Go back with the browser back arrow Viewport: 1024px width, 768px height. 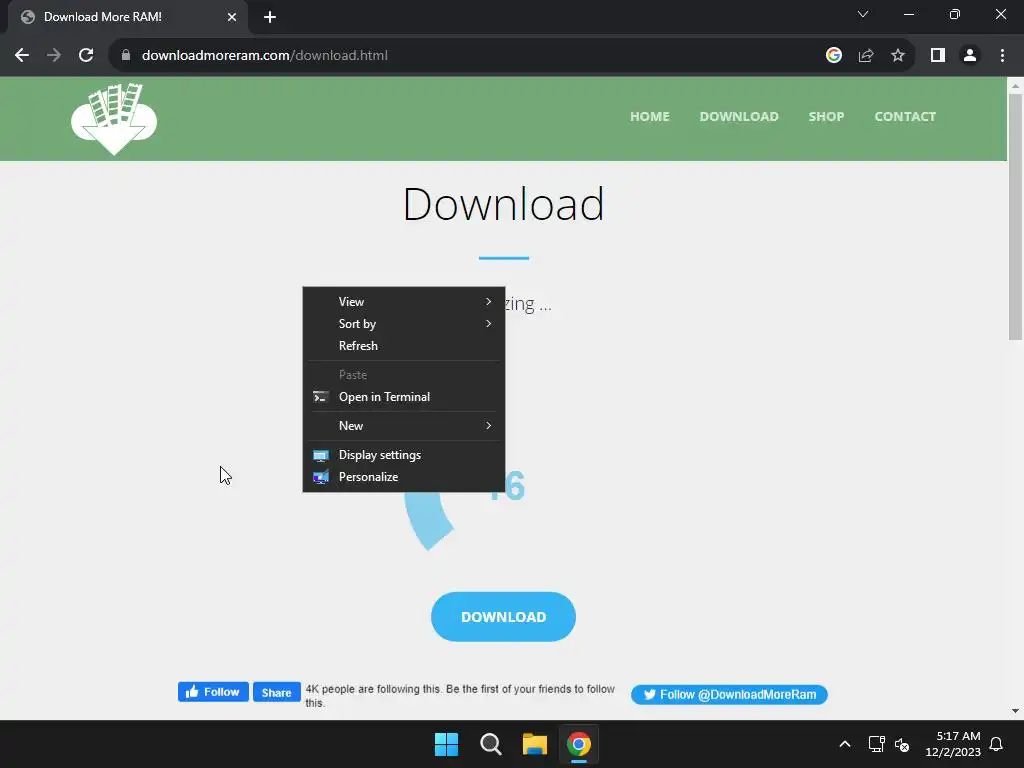22,56
